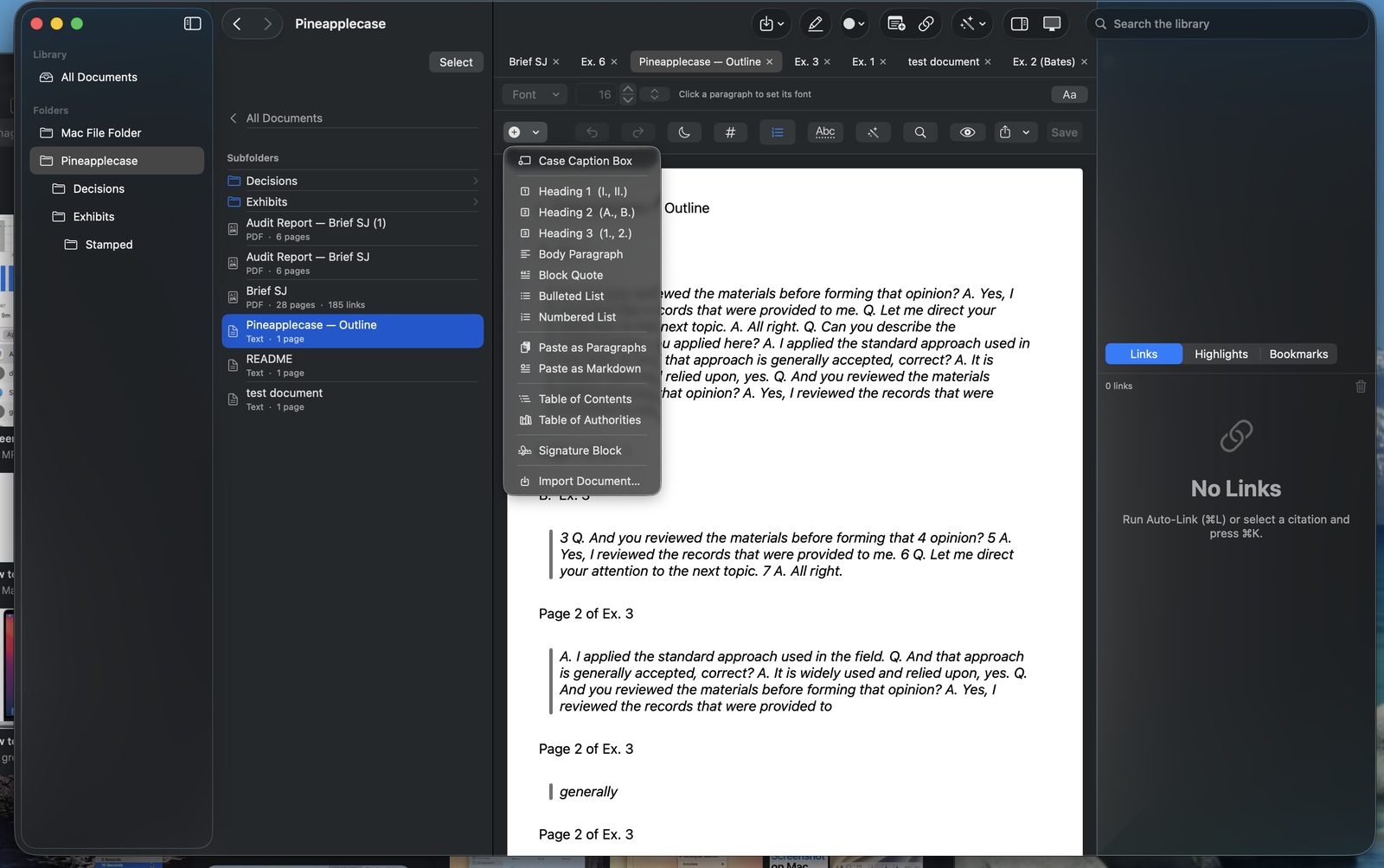
Task: Click the add note icon
Action: click(x=896, y=23)
